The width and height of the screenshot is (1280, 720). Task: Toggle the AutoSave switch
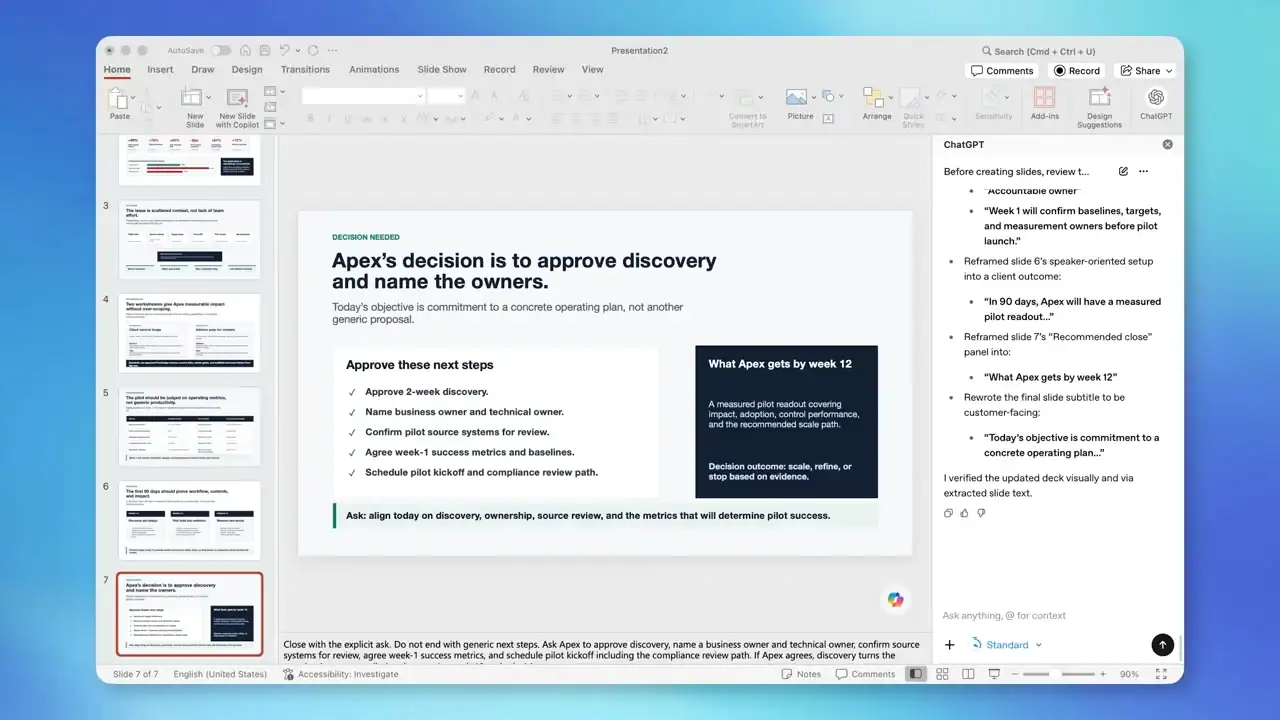(220, 50)
